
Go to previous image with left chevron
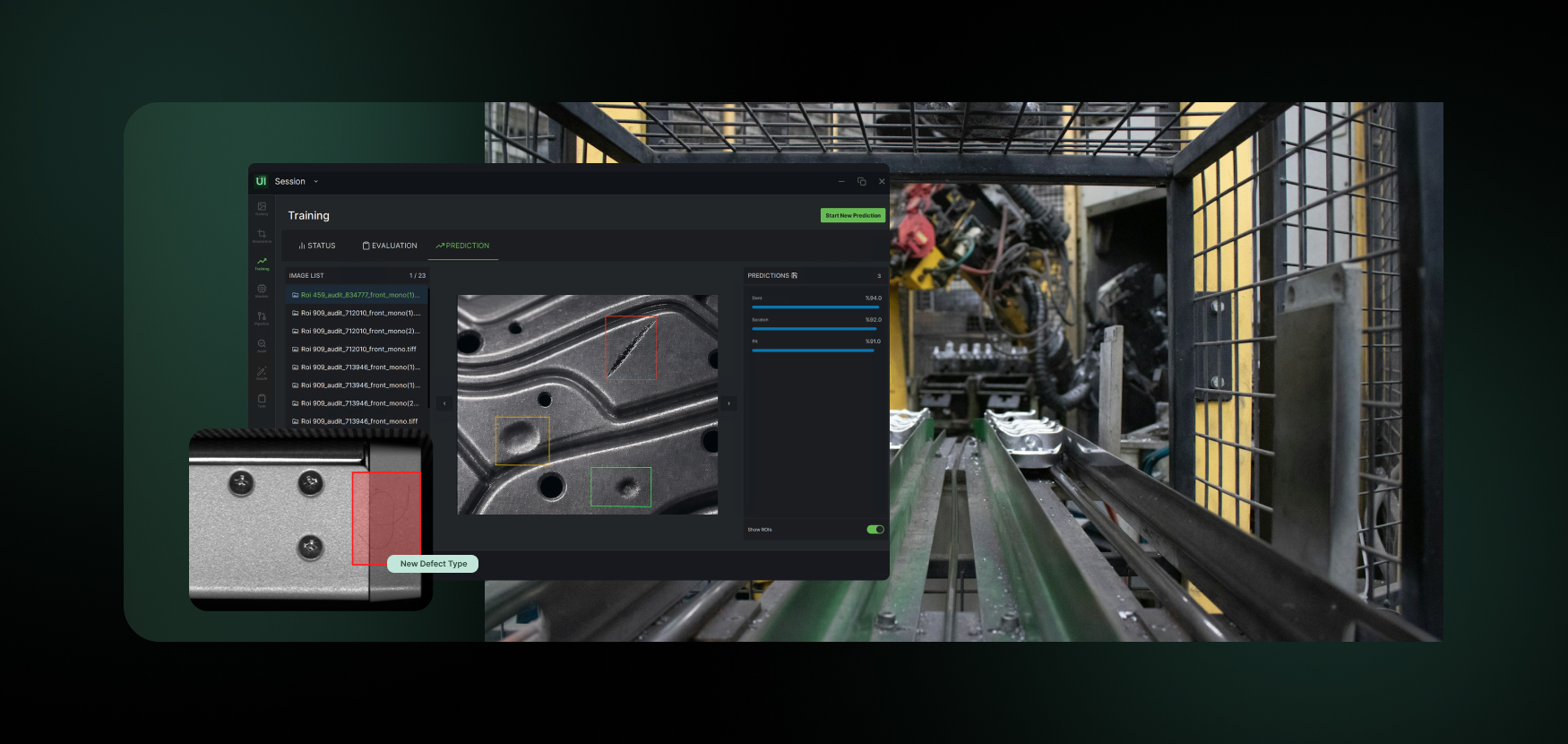444,403
